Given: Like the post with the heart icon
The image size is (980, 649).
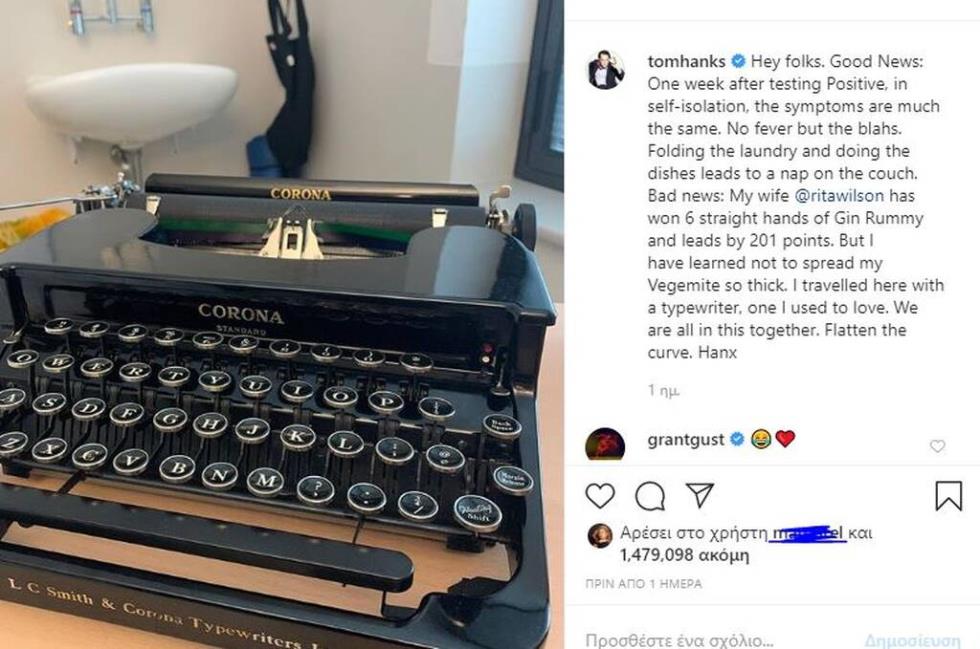Looking at the screenshot, I should click(600, 496).
